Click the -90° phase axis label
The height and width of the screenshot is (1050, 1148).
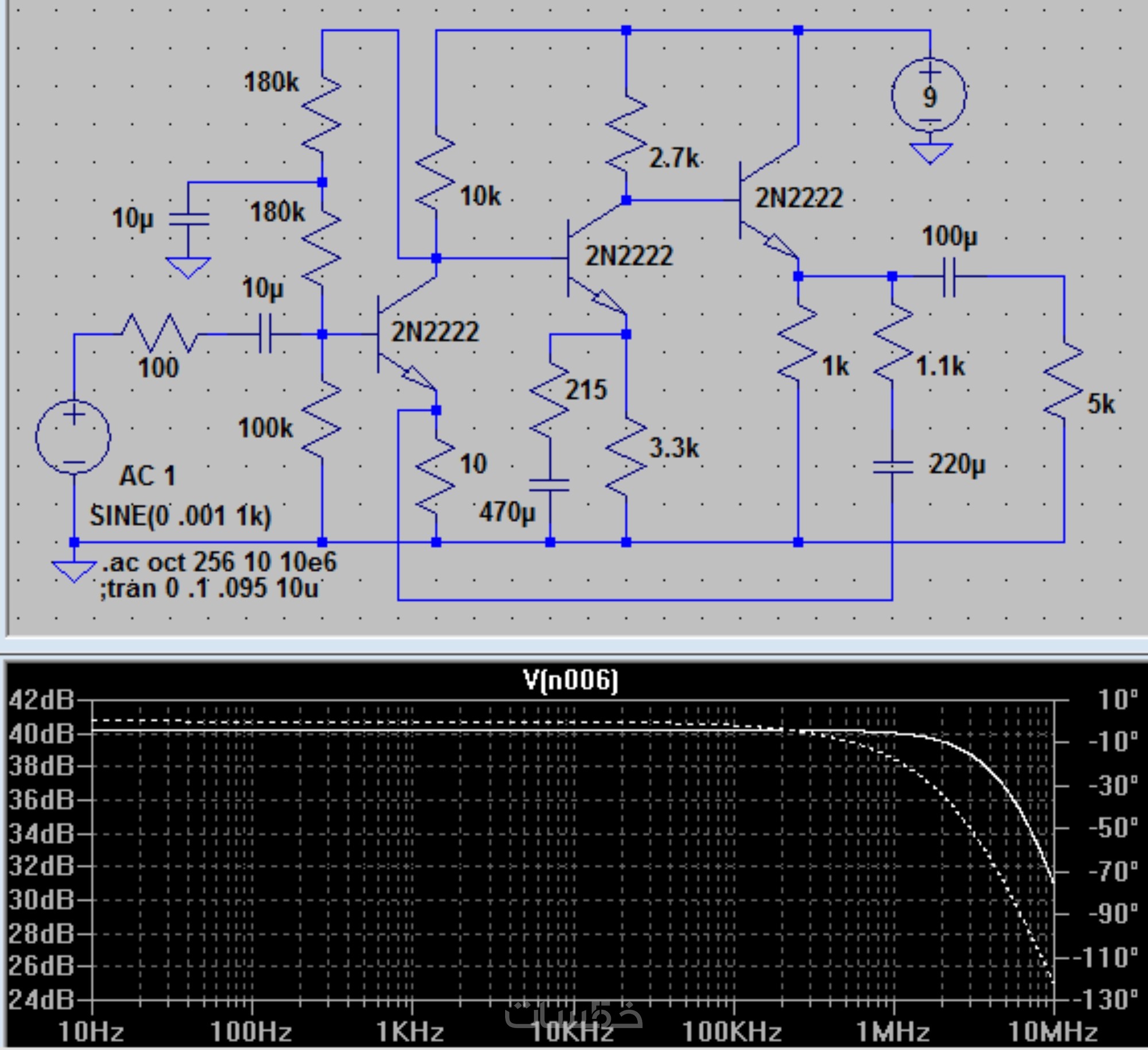[1112, 913]
